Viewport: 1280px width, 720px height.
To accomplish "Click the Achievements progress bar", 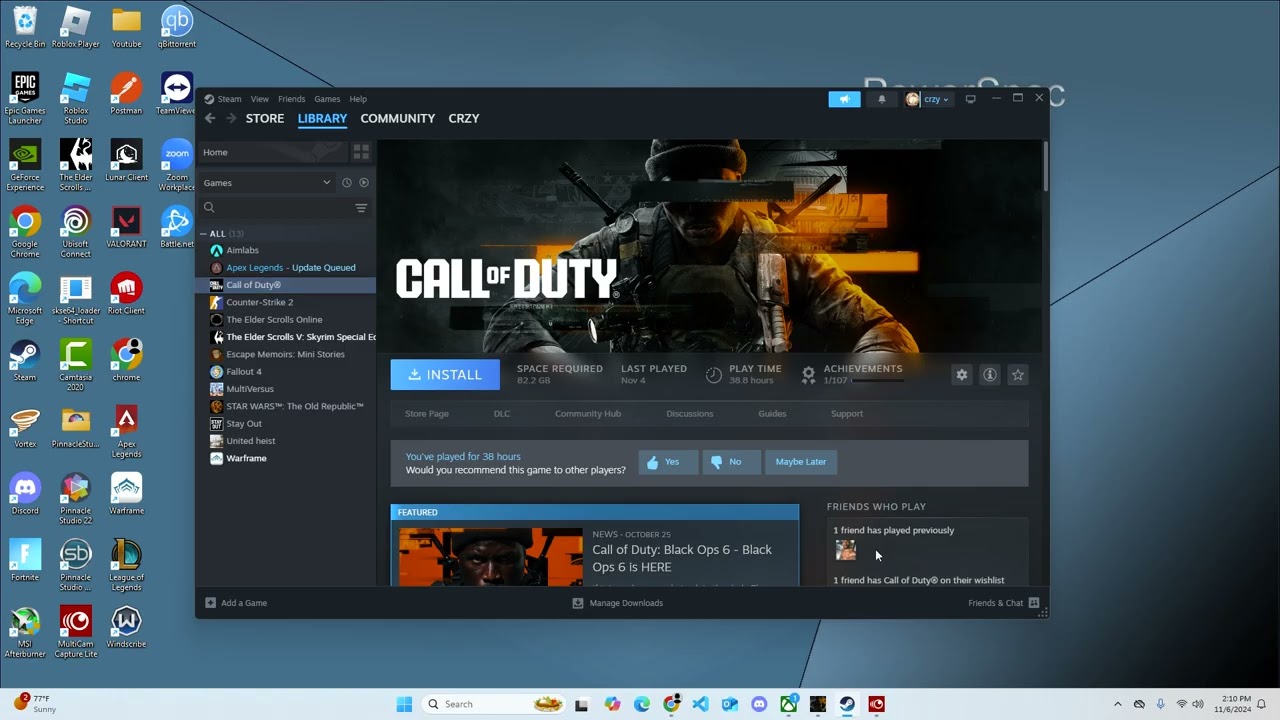I will (876, 381).
